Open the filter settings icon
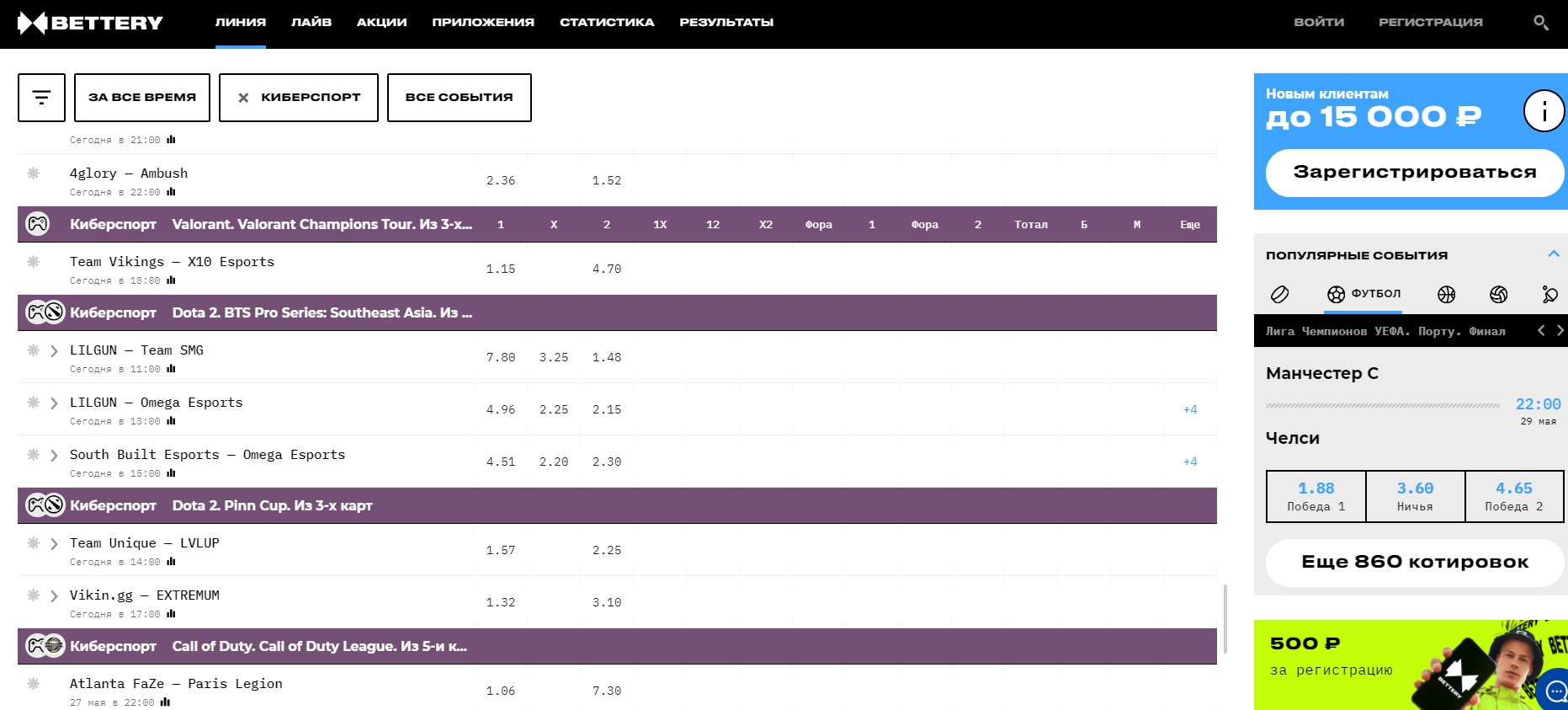 point(41,98)
